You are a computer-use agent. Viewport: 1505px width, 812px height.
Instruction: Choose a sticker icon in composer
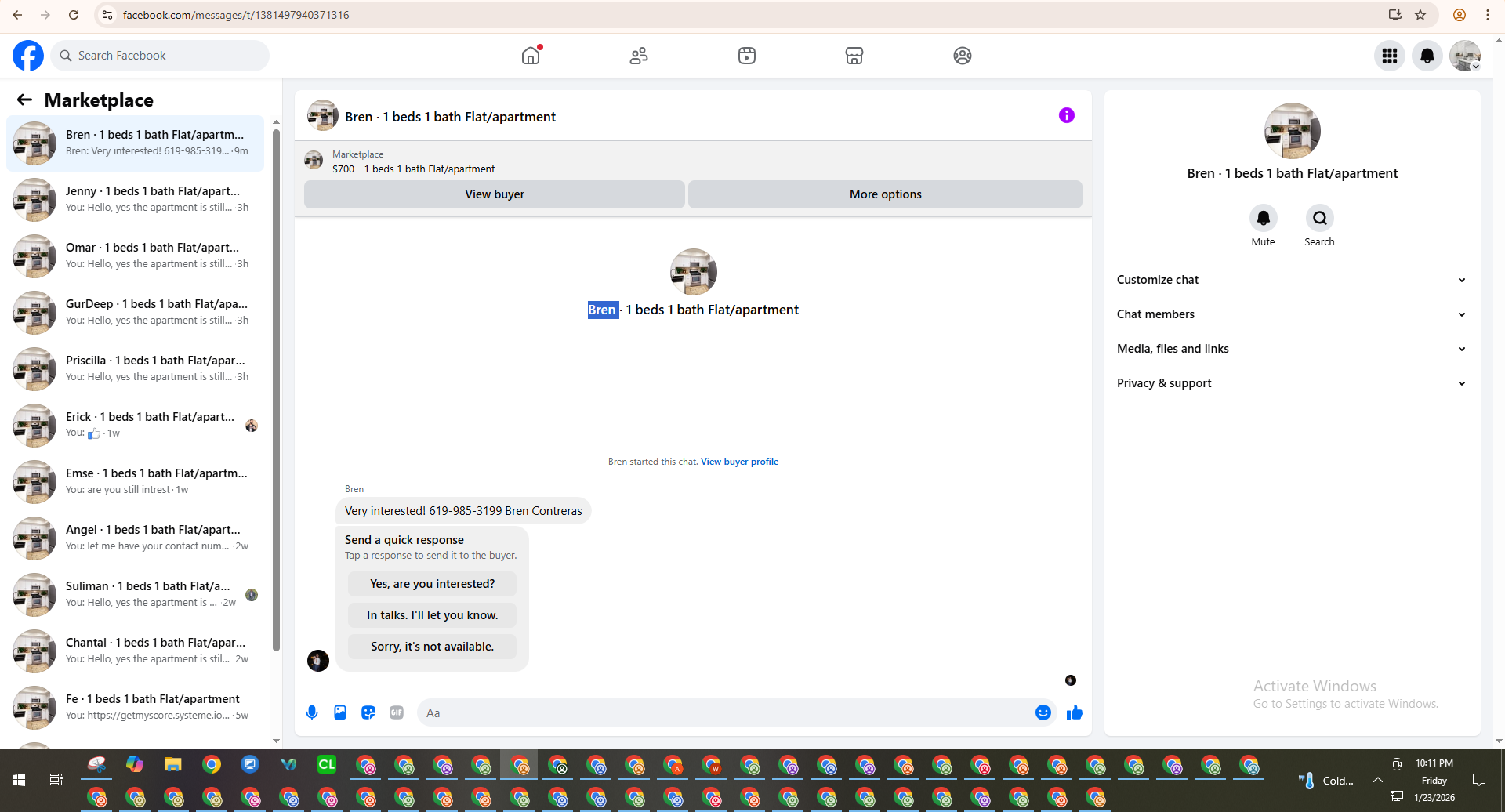coord(368,712)
